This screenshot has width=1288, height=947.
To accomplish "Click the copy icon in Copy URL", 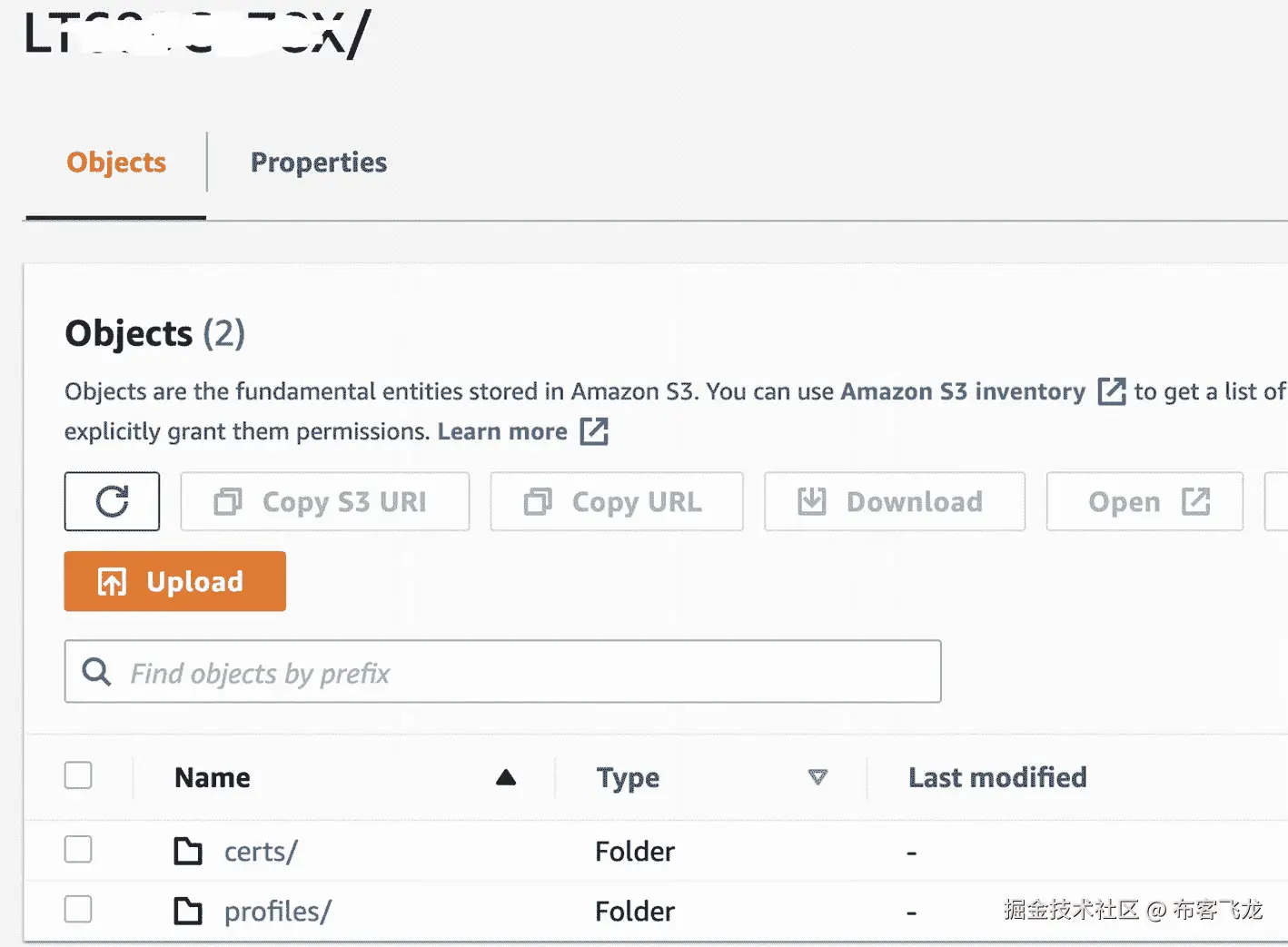I will [538, 501].
